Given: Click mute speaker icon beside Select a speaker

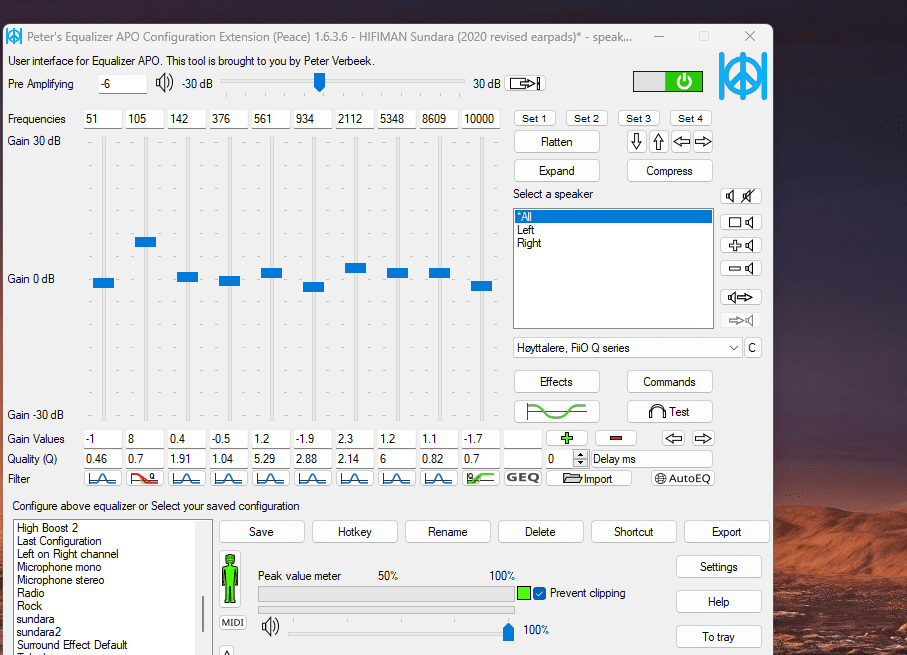Looking at the screenshot, I should pyautogui.click(x=740, y=196).
